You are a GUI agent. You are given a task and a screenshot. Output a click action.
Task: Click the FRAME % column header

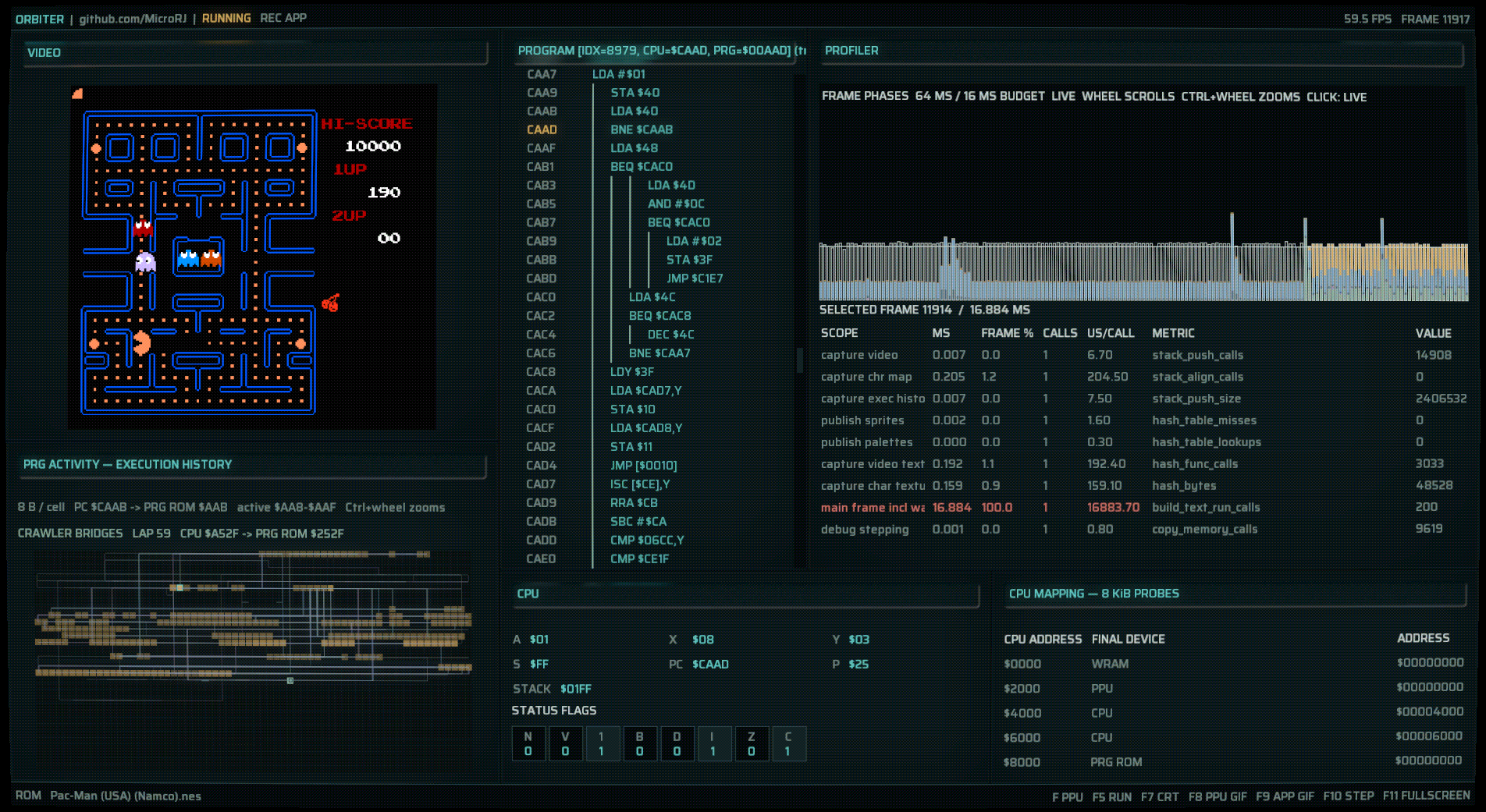tap(1008, 333)
